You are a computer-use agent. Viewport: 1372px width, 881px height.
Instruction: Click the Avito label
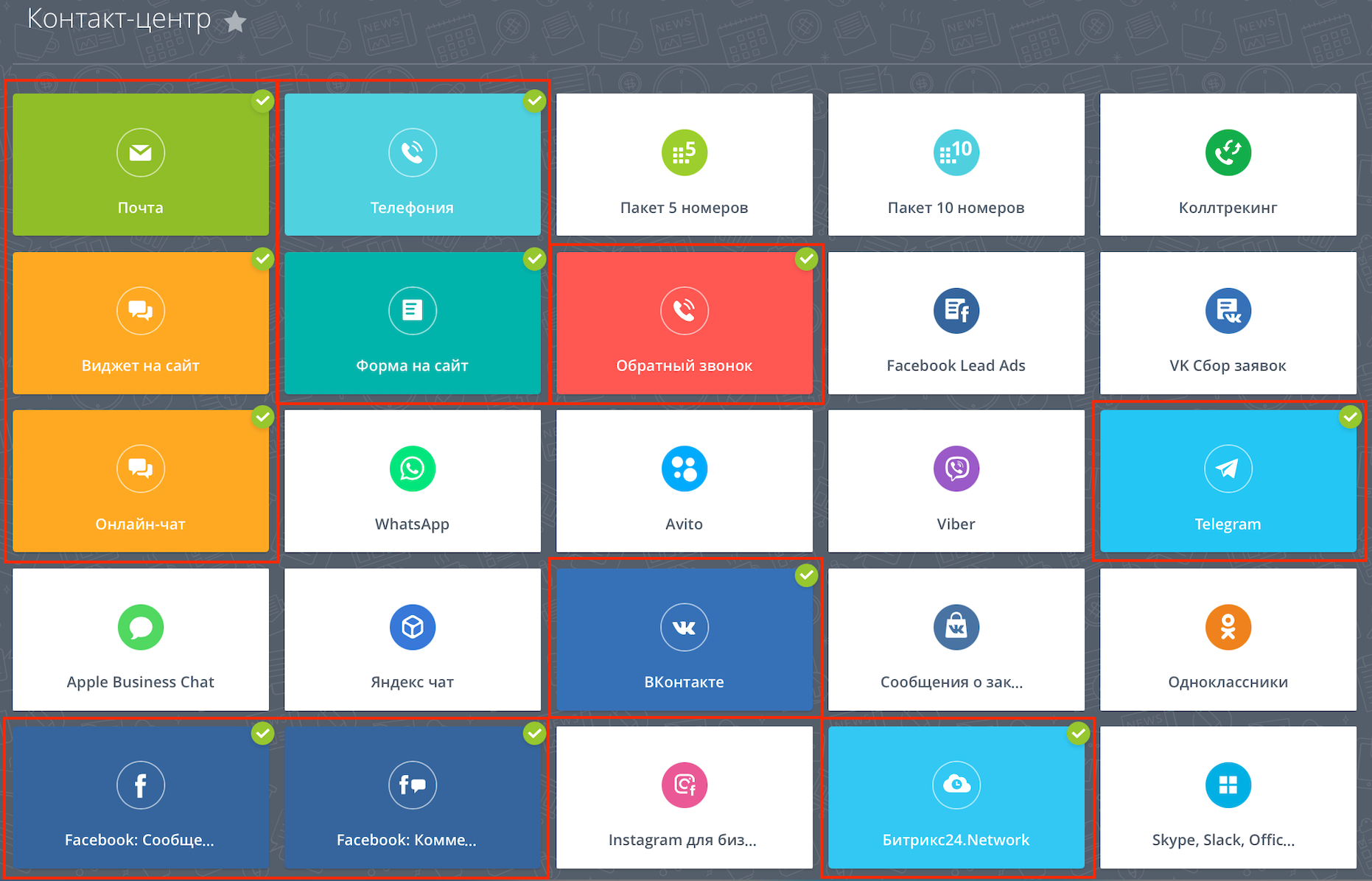(684, 524)
